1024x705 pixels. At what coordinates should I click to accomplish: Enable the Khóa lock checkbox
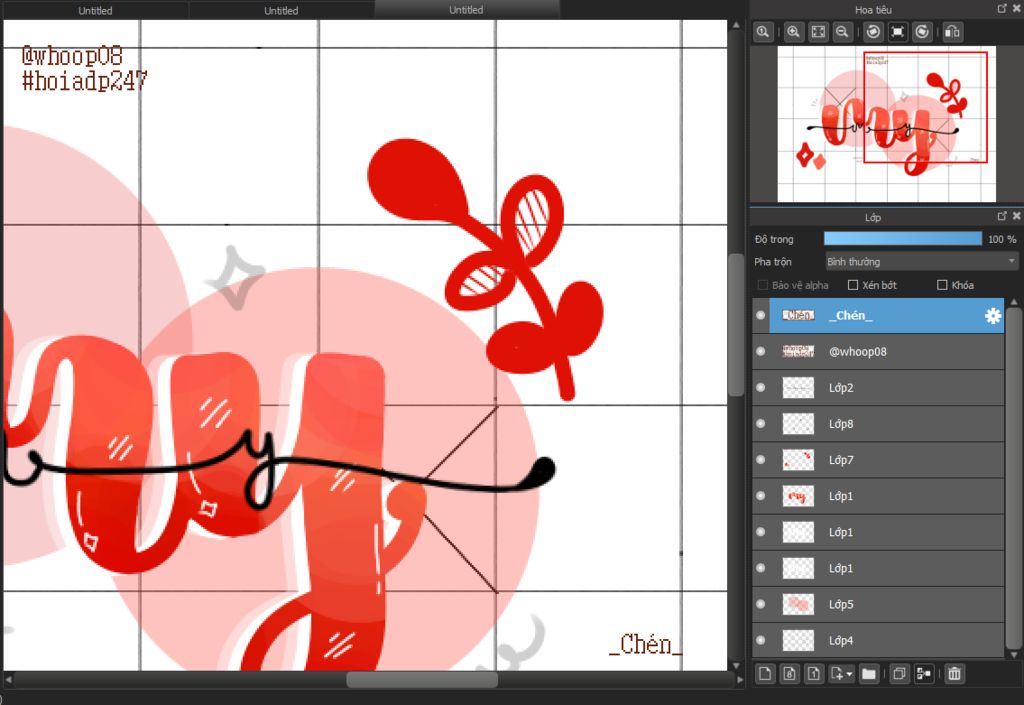point(942,285)
